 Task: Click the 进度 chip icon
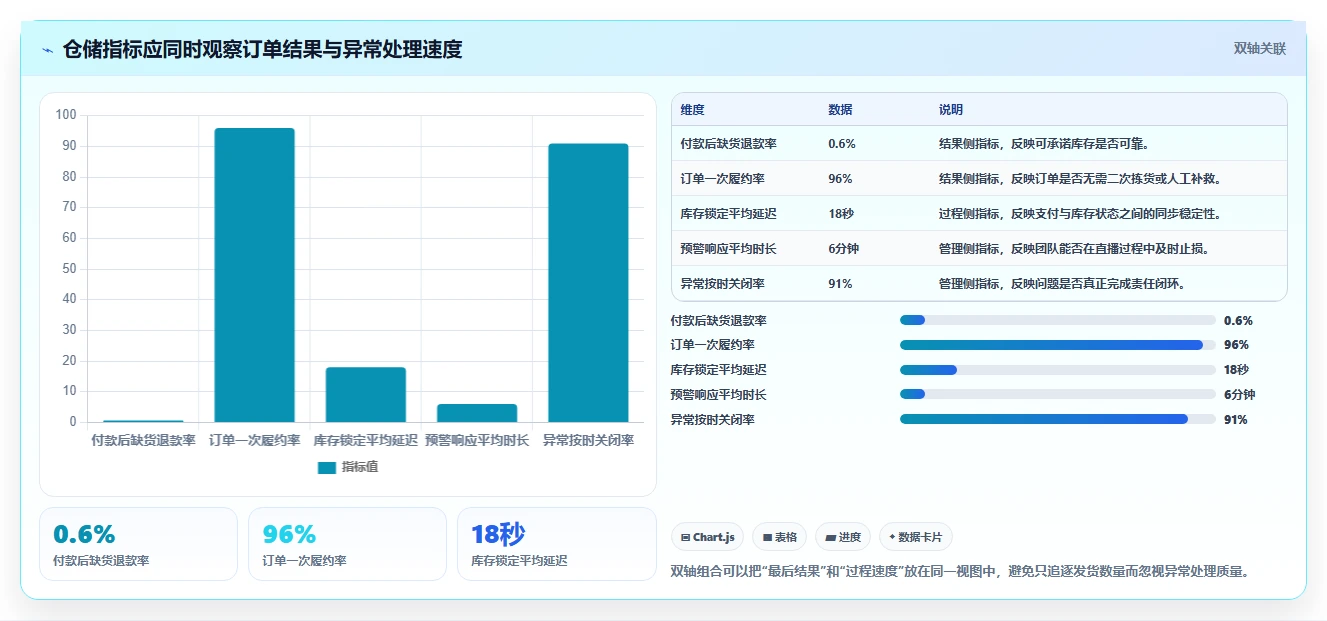coord(830,537)
